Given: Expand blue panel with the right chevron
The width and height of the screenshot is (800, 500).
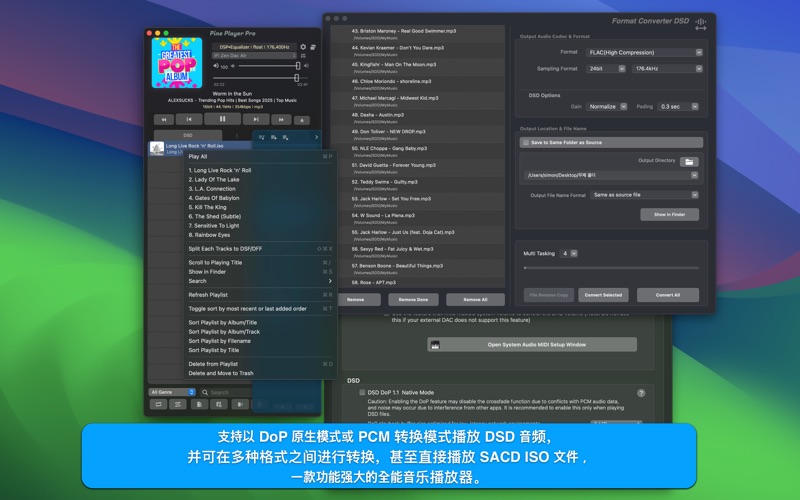Looking at the screenshot, I should pos(316,137).
